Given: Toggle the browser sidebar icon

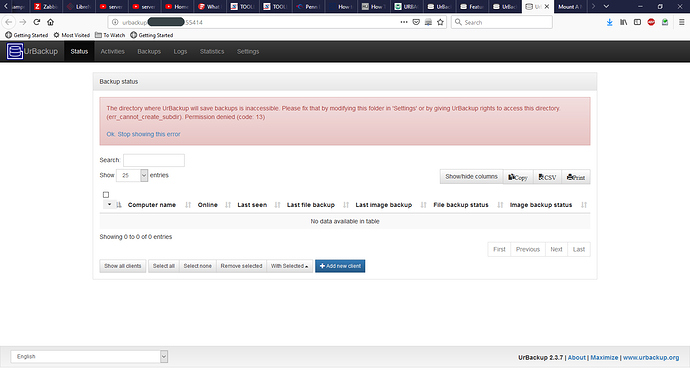Looking at the screenshot, I should tap(637, 22).
